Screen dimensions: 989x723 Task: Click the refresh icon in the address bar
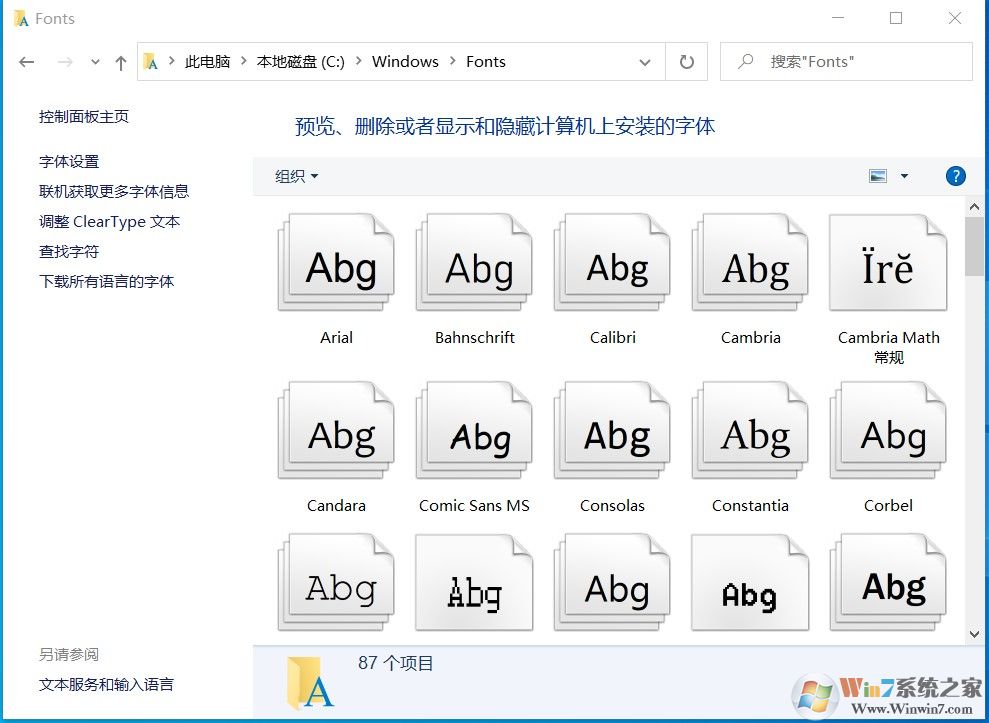686,61
